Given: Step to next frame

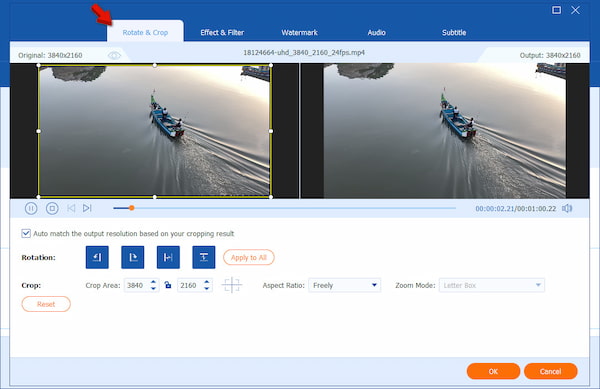Looking at the screenshot, I should click(x=87, y=208).
